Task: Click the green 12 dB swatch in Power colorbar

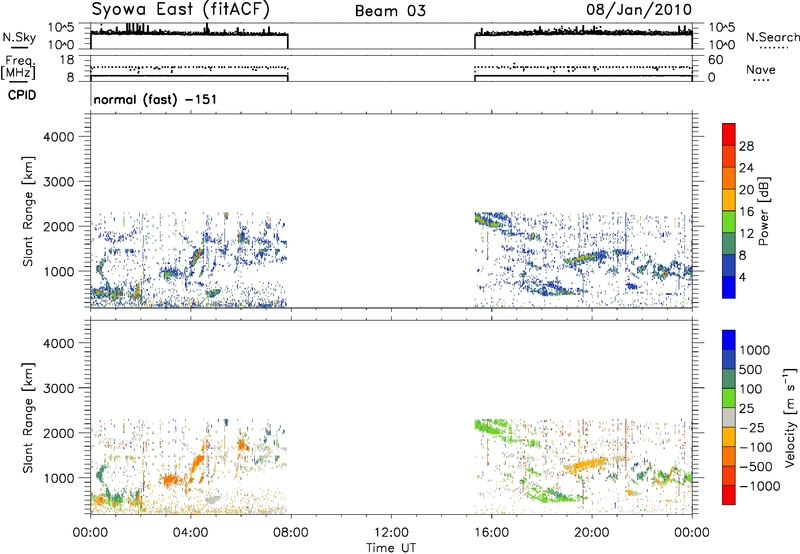Action: [729, 222]
